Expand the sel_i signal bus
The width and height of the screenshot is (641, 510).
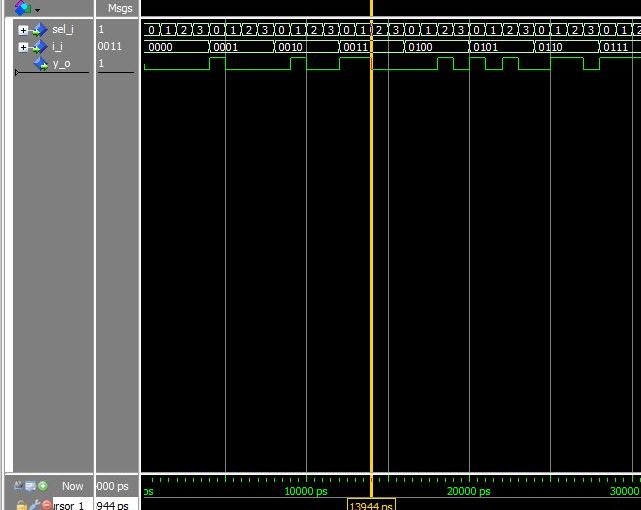pos(23,30)
